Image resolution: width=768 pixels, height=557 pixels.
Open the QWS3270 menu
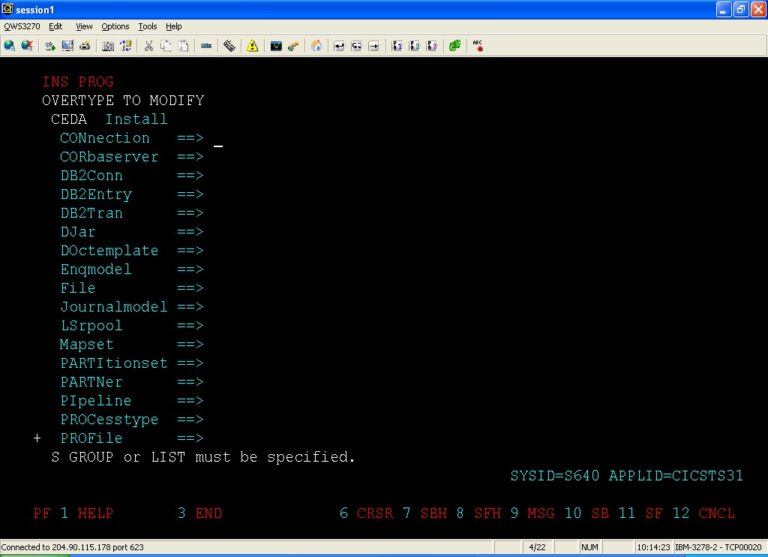tap(22, 26)
